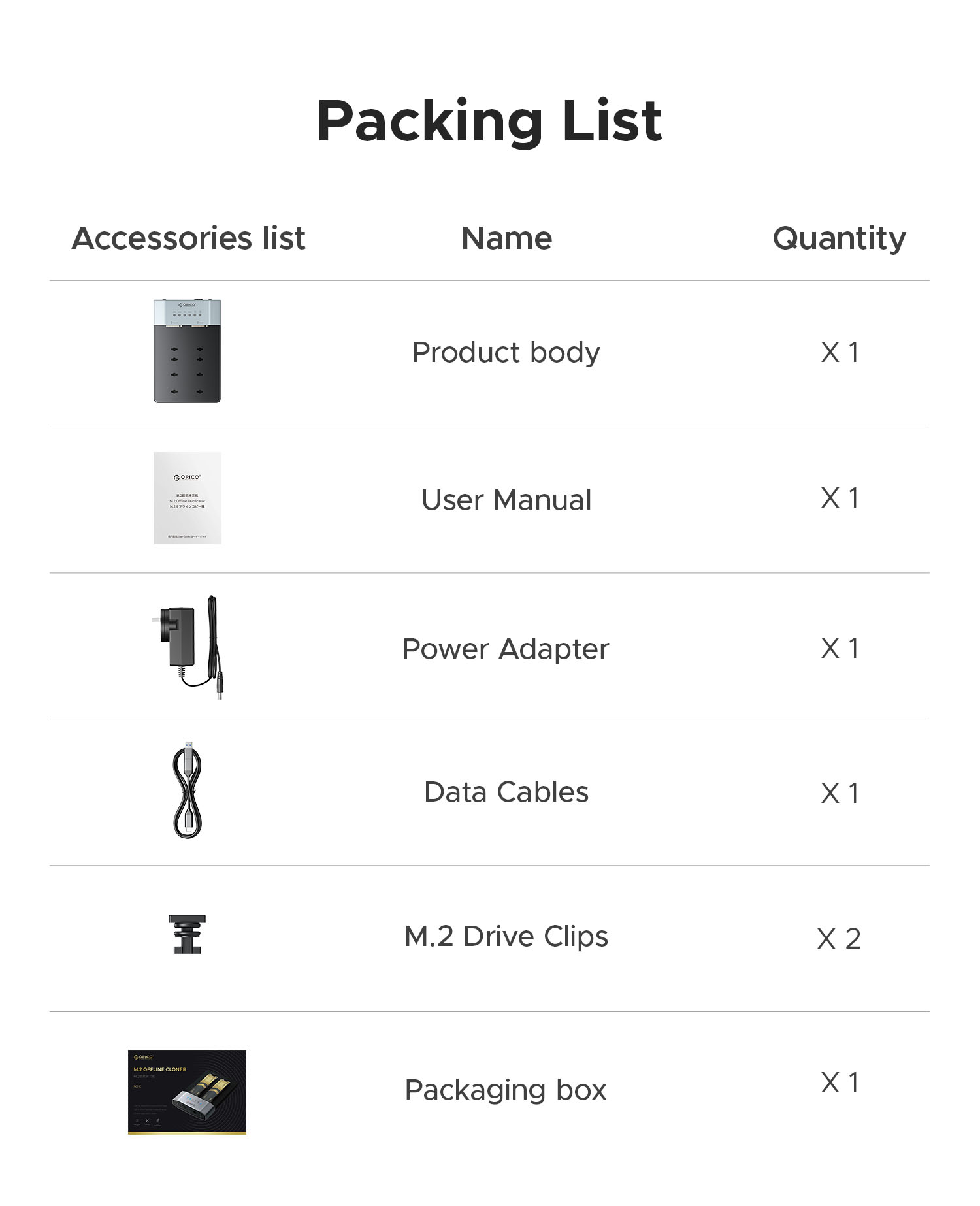The image size is (980, 1206).
Task: Select the M.2 drive clip icon
Action: 188,934
